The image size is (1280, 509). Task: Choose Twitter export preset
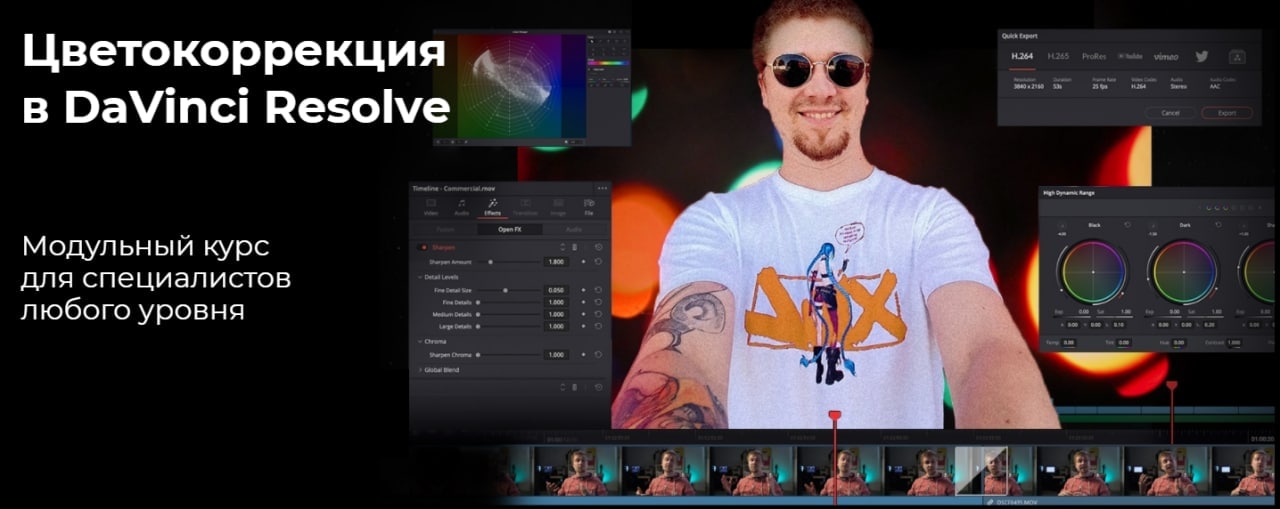pyautogui.click(x=1201, y=56)
